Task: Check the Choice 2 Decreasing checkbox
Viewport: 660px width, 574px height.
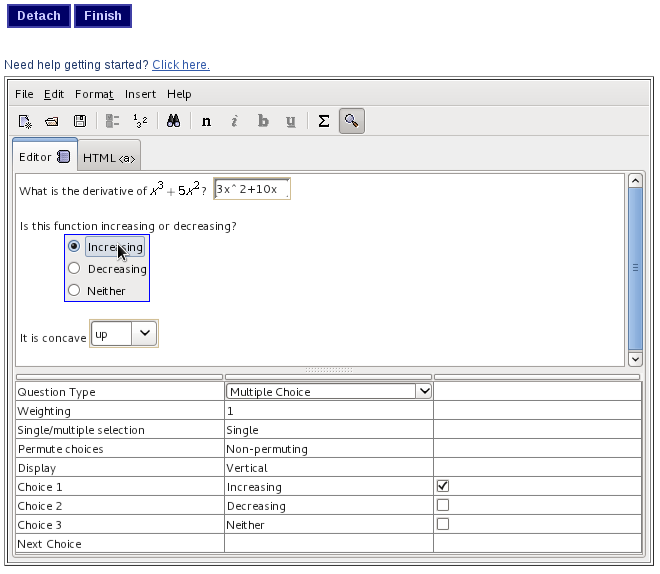Action: [443, 505]
